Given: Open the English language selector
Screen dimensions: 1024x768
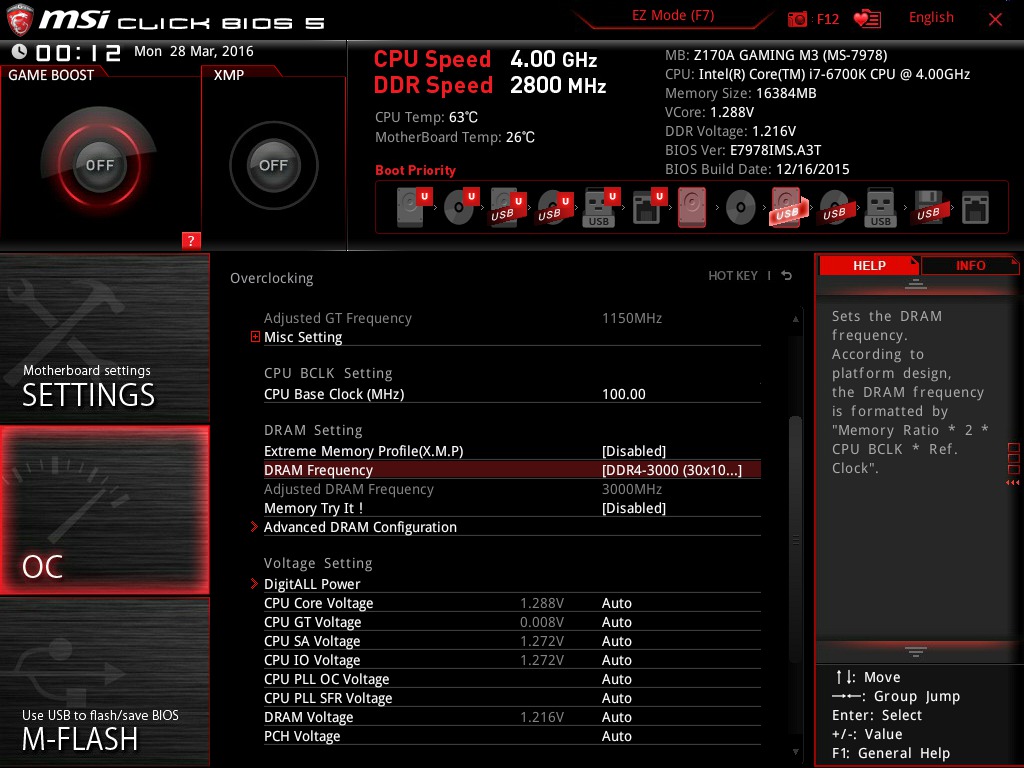Looking at the screenshot, I should click(931, 17).
